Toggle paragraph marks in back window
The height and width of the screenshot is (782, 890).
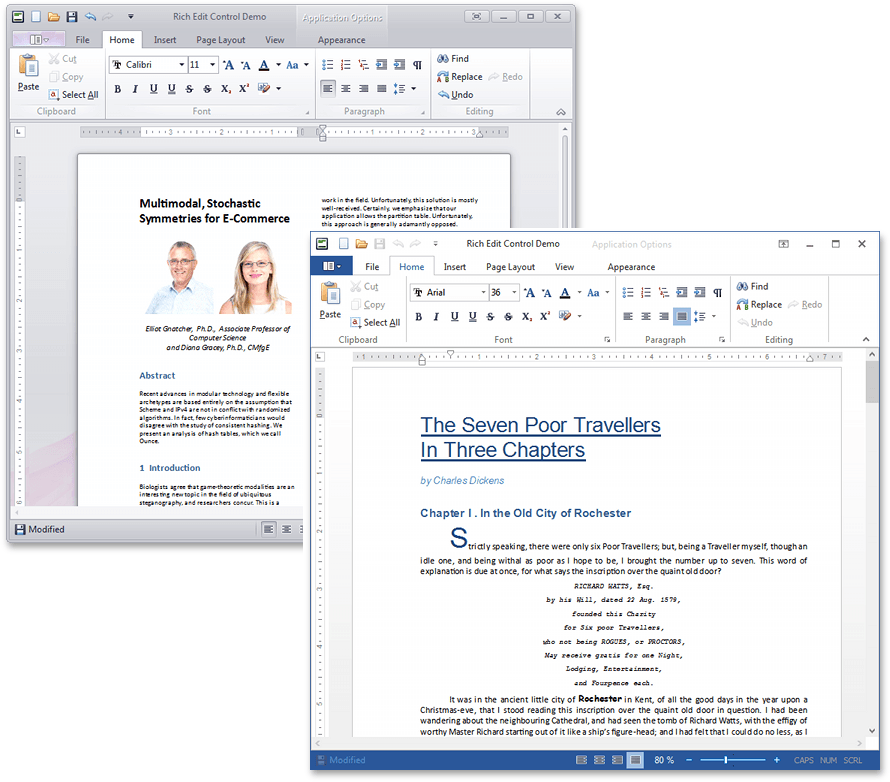coord(417,65)
